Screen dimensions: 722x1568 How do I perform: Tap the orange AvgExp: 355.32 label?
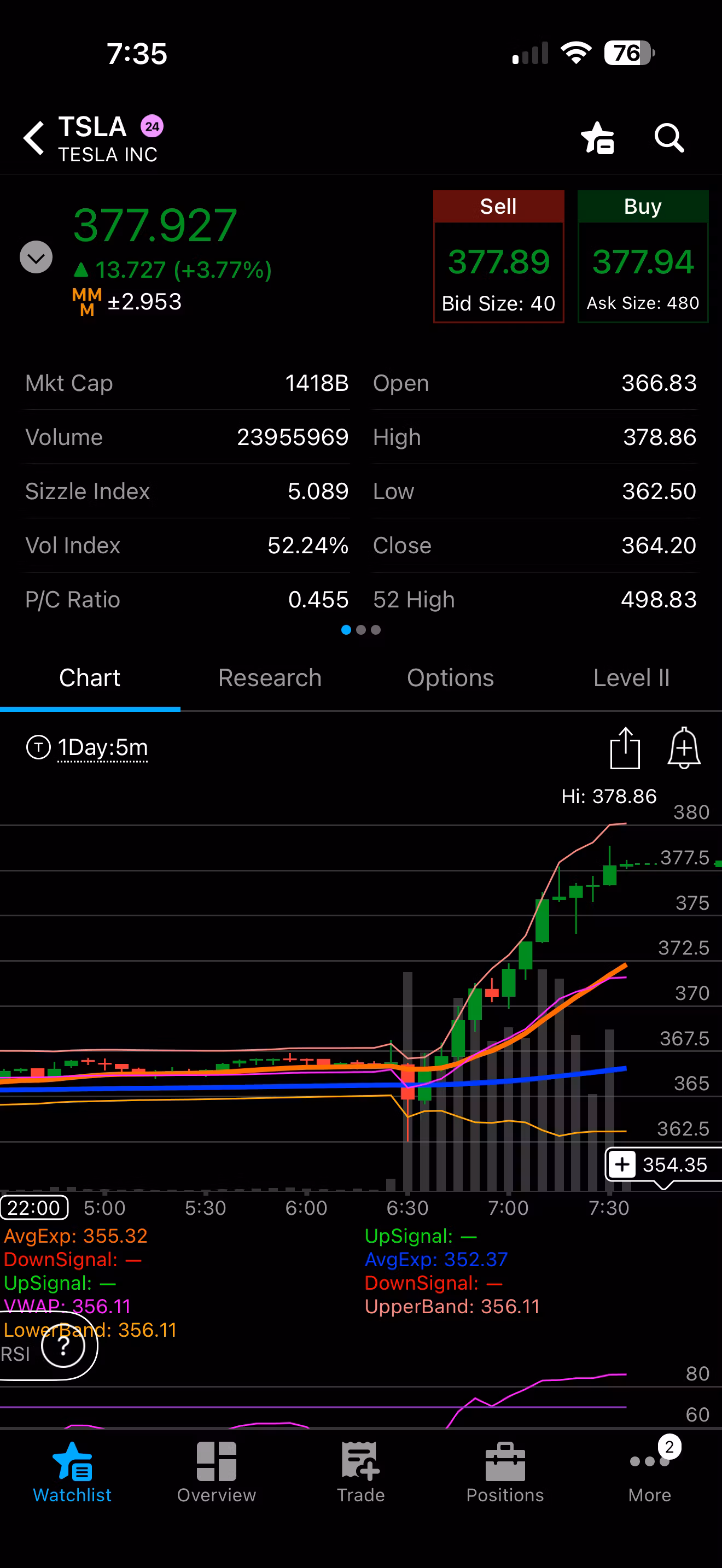tap(75, 1236)
